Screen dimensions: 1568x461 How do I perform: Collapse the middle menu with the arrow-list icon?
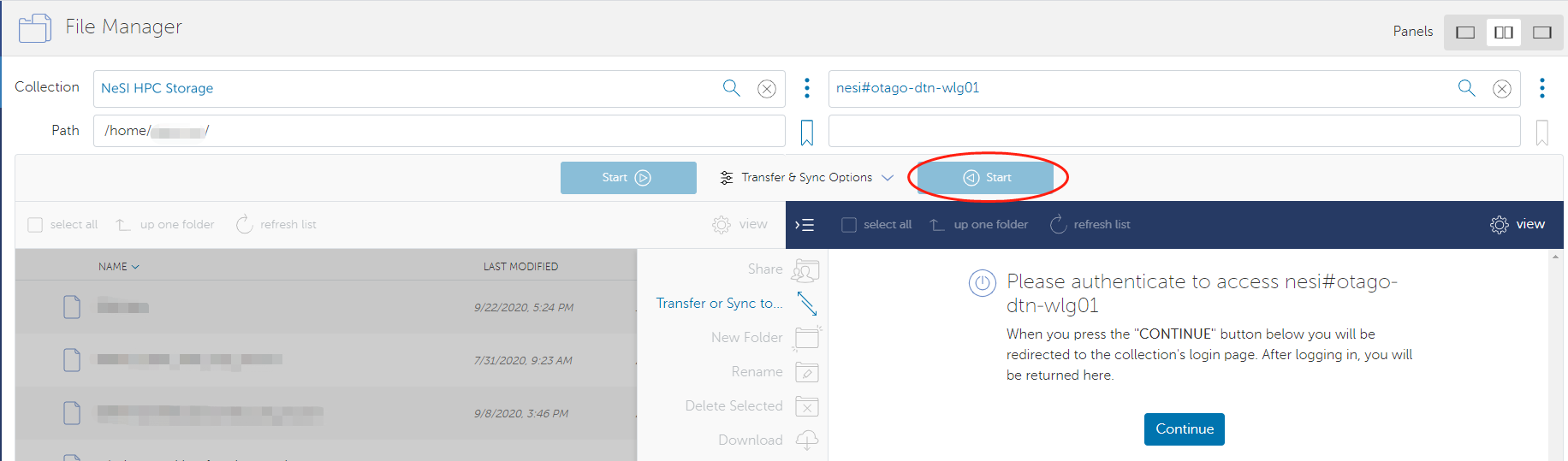[x=805, y=225]
